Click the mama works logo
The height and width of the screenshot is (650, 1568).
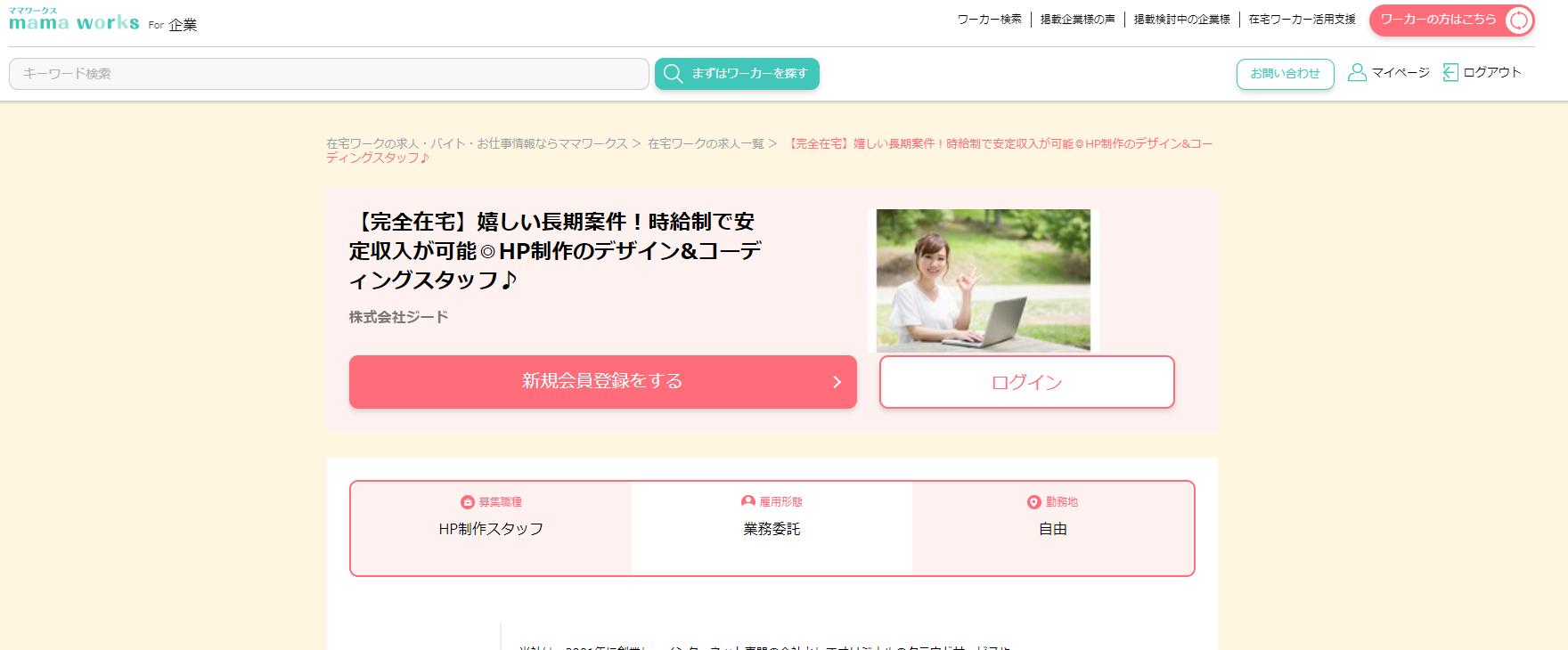[74, 20]
